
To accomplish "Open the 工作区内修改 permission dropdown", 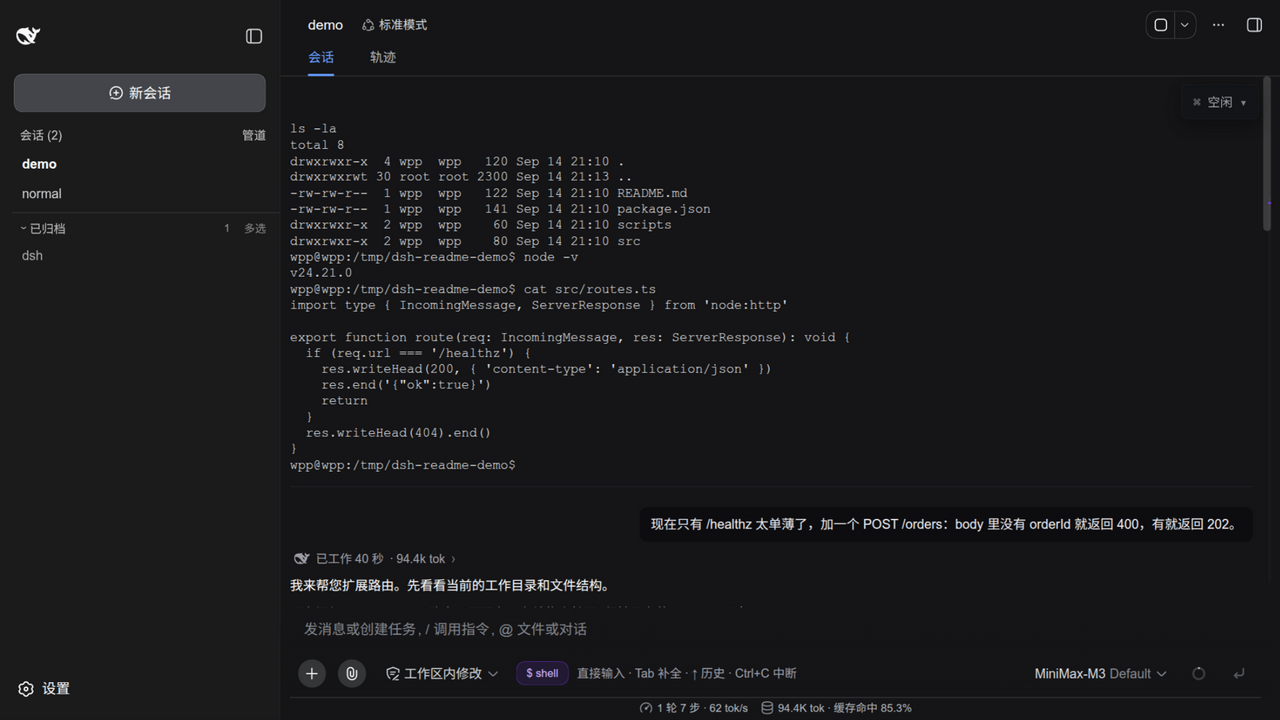I will (442, 674).
